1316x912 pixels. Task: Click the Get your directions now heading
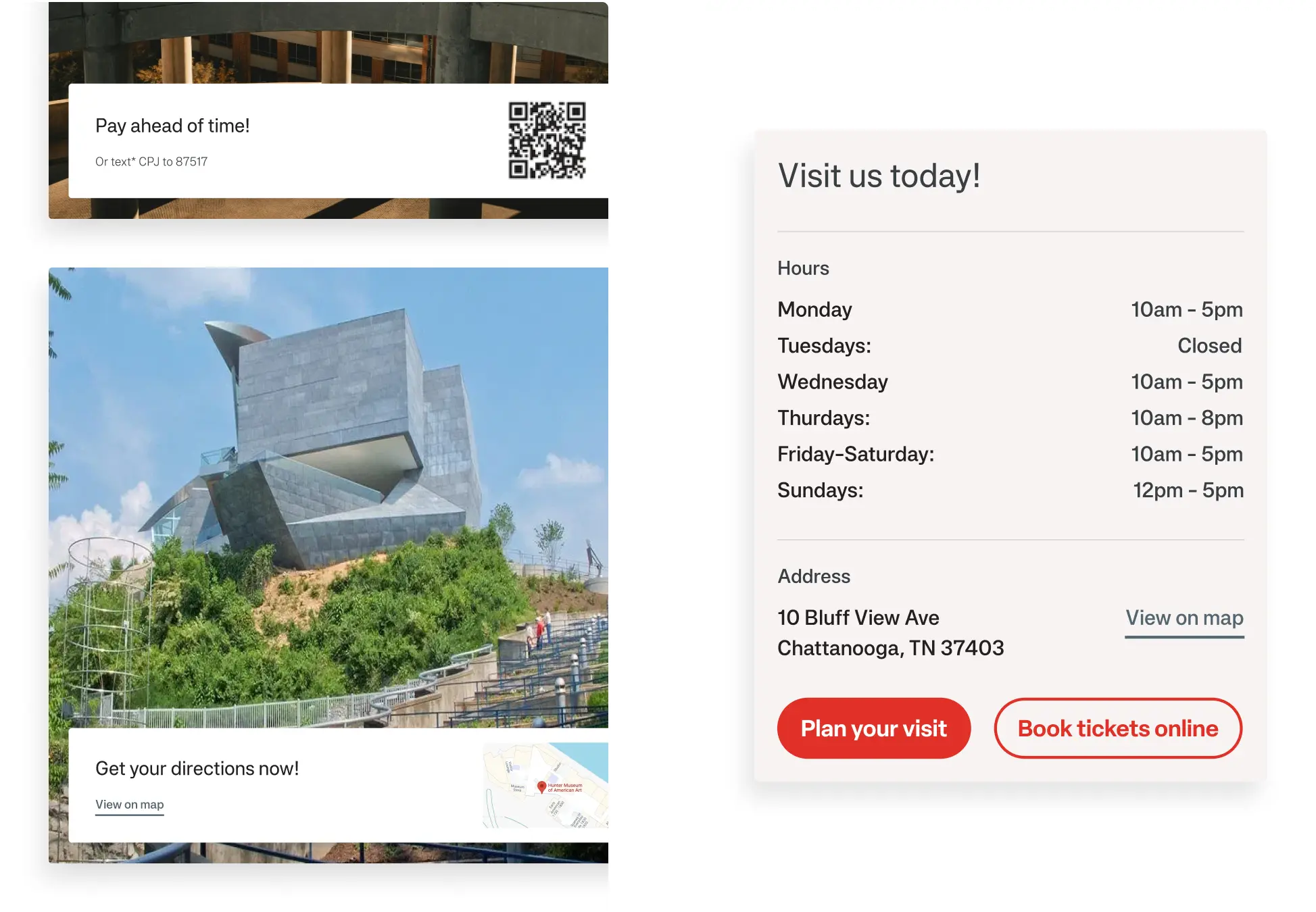tap(197, 769)
